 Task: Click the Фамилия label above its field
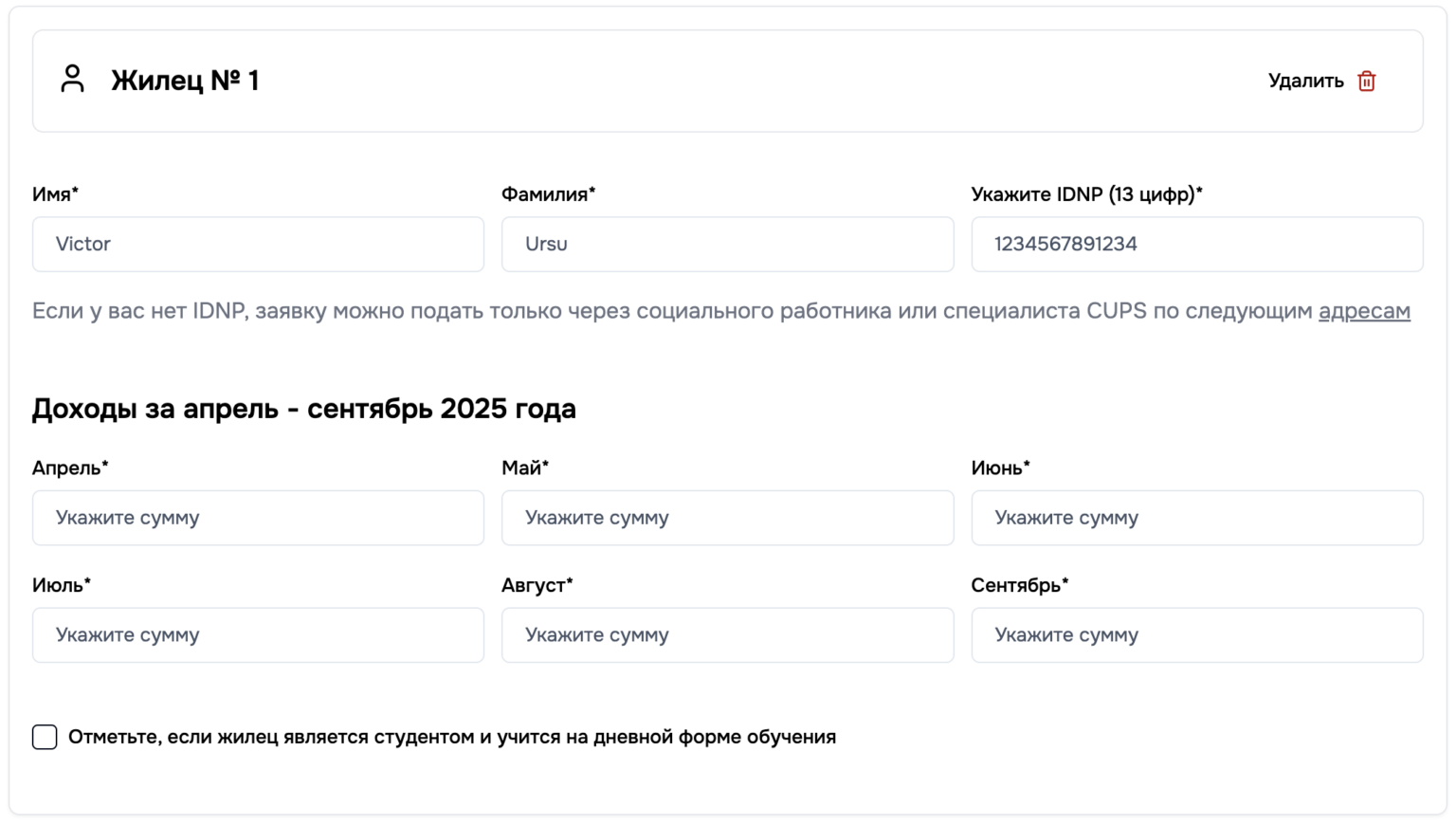pyautogui.click(x=548, y=194)
